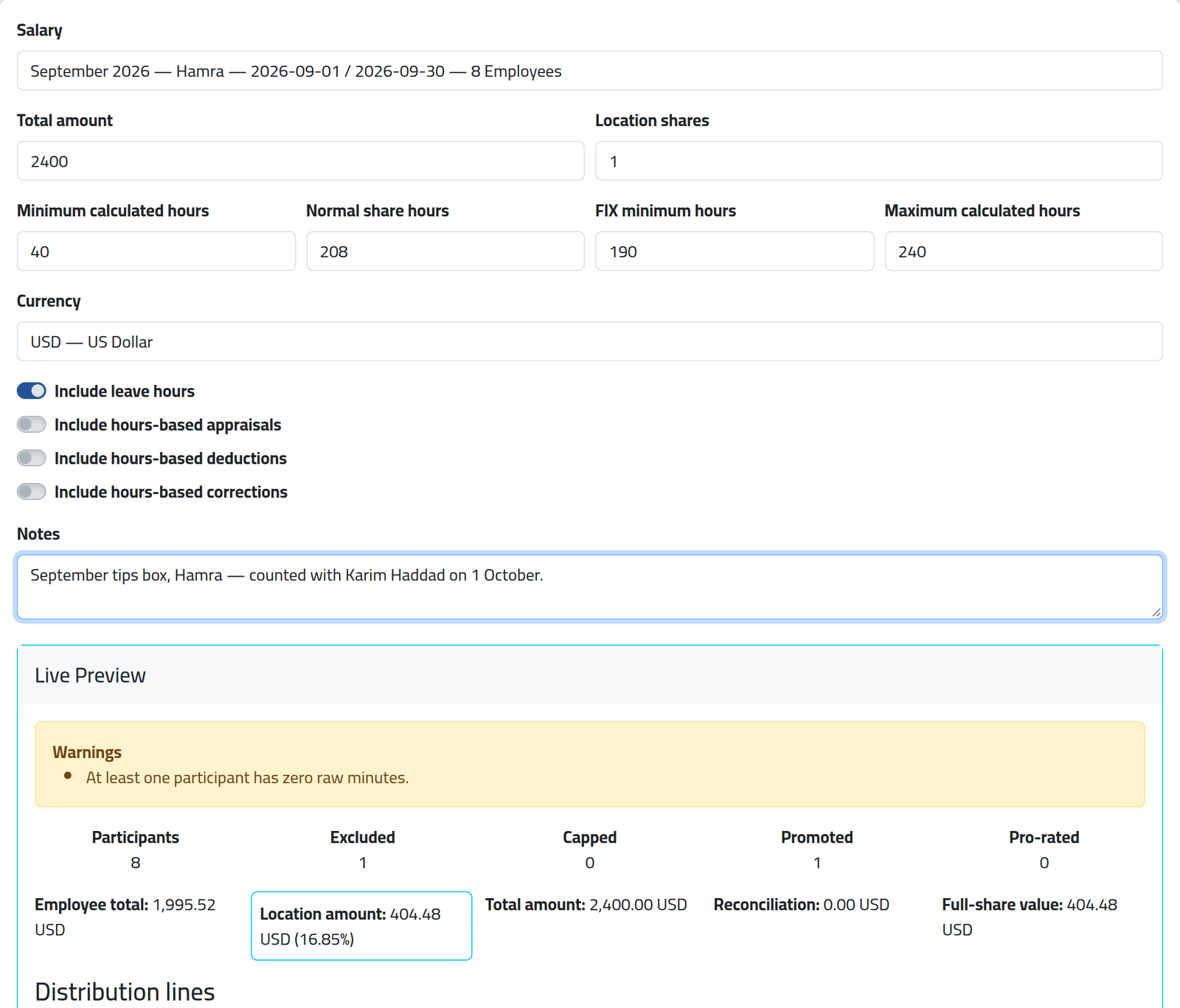1180x1008 pixels.
Task: Edit the Normal share hours field
Action: tap(445, 251)
